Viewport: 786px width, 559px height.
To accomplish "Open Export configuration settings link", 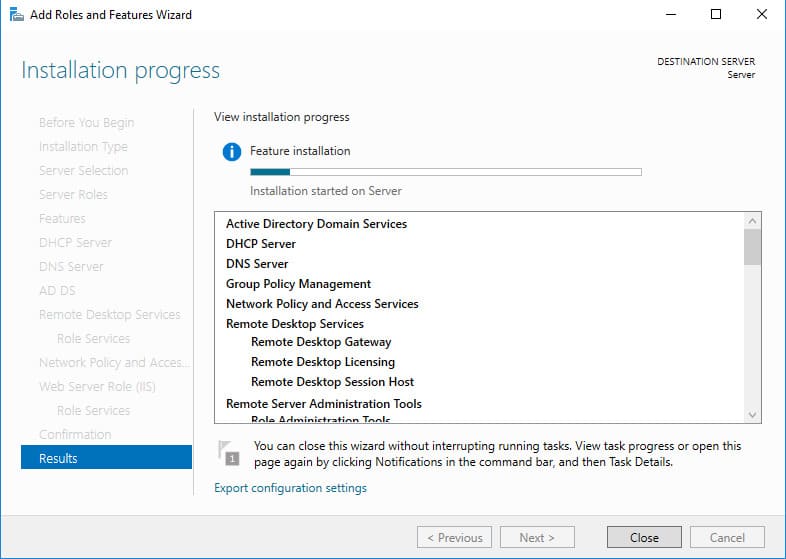I will coord(290,488).
